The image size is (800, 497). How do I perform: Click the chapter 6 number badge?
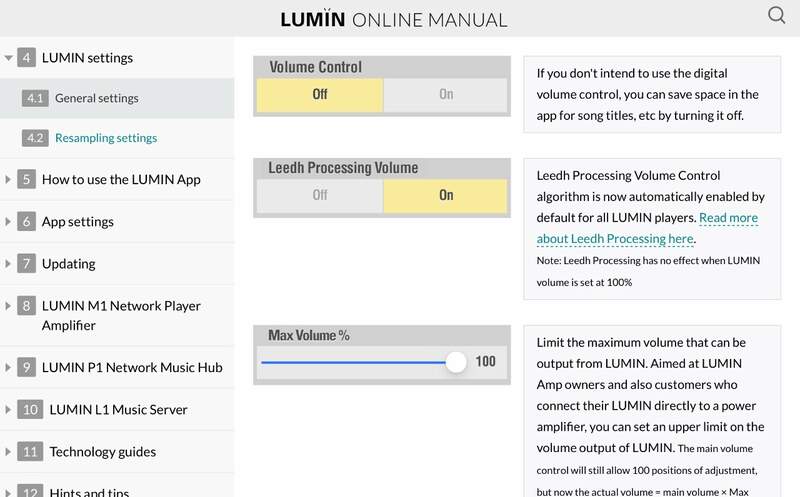(27, 221)
